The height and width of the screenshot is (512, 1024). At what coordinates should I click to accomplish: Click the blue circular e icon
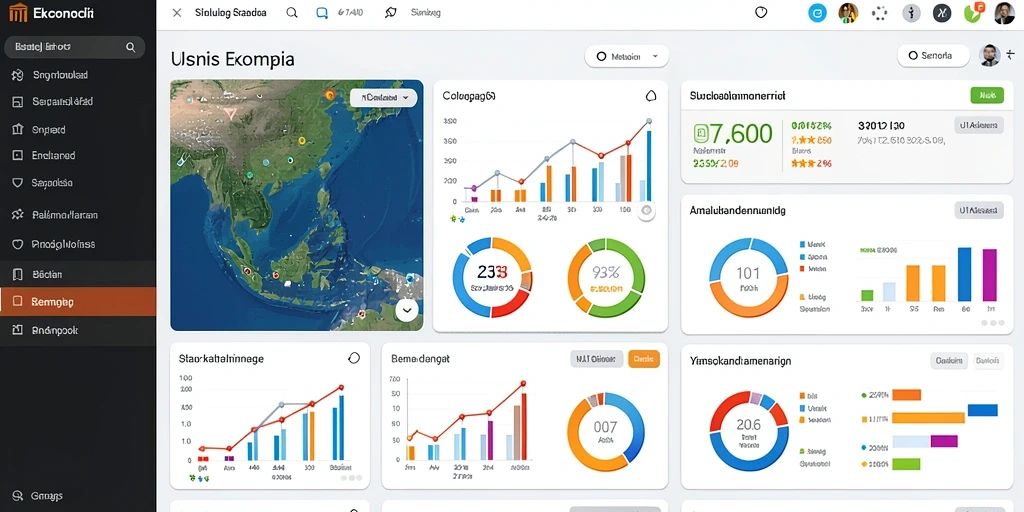[x=817, y=12]
